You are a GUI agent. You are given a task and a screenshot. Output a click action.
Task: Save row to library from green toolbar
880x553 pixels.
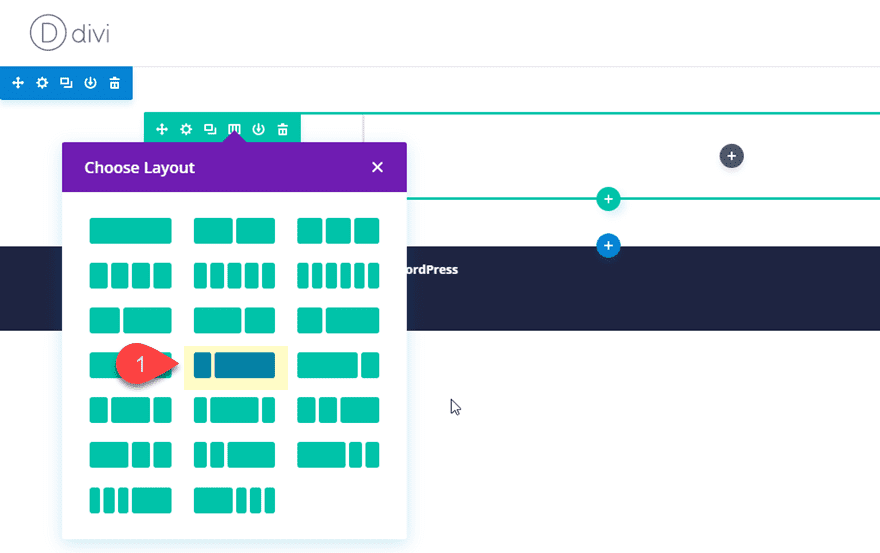(x=259, y=129)
